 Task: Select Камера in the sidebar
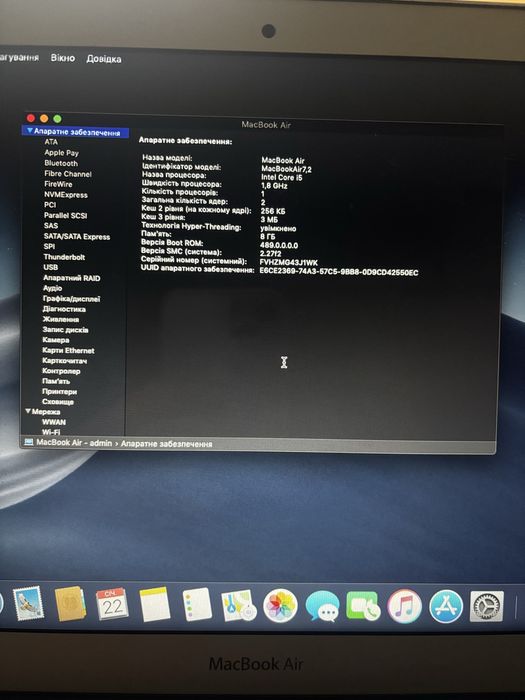tap(55, 340)
